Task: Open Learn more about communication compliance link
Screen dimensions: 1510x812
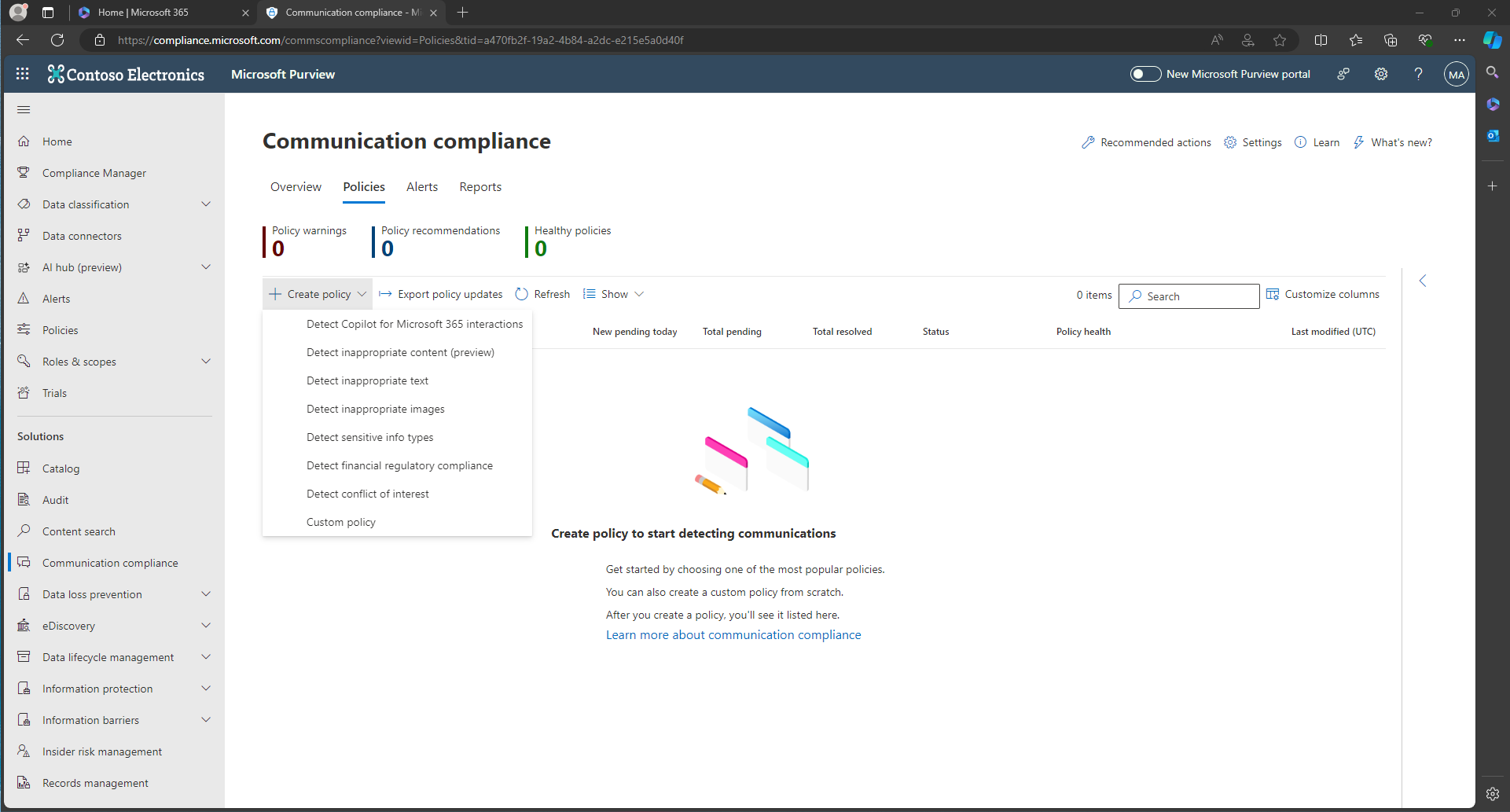Action: point(733,635)
